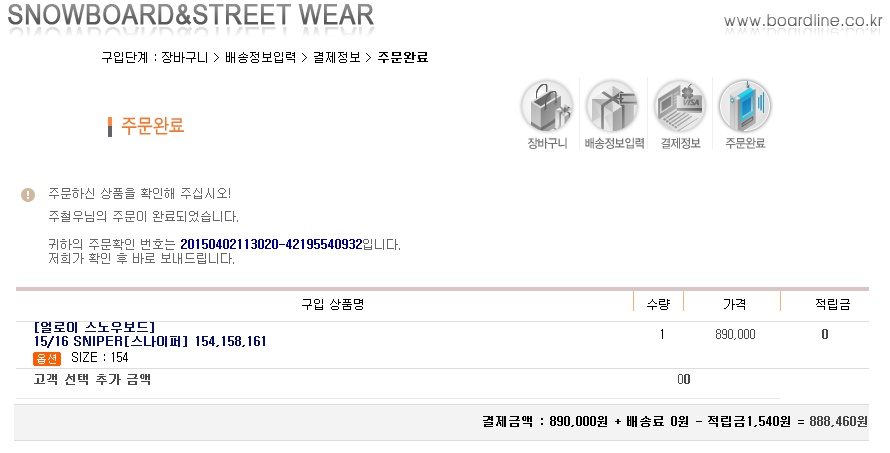Click the 적립금 column header
This screenshot has height=453, width=890.
(x=832, y=304)
